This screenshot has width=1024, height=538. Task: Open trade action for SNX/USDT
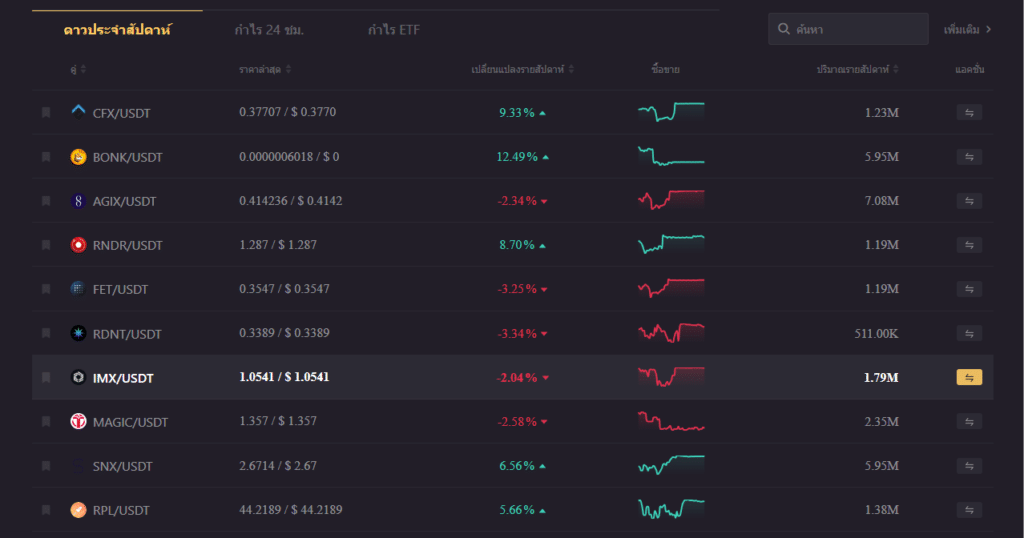pyautogui.click(x=969, y=466)
